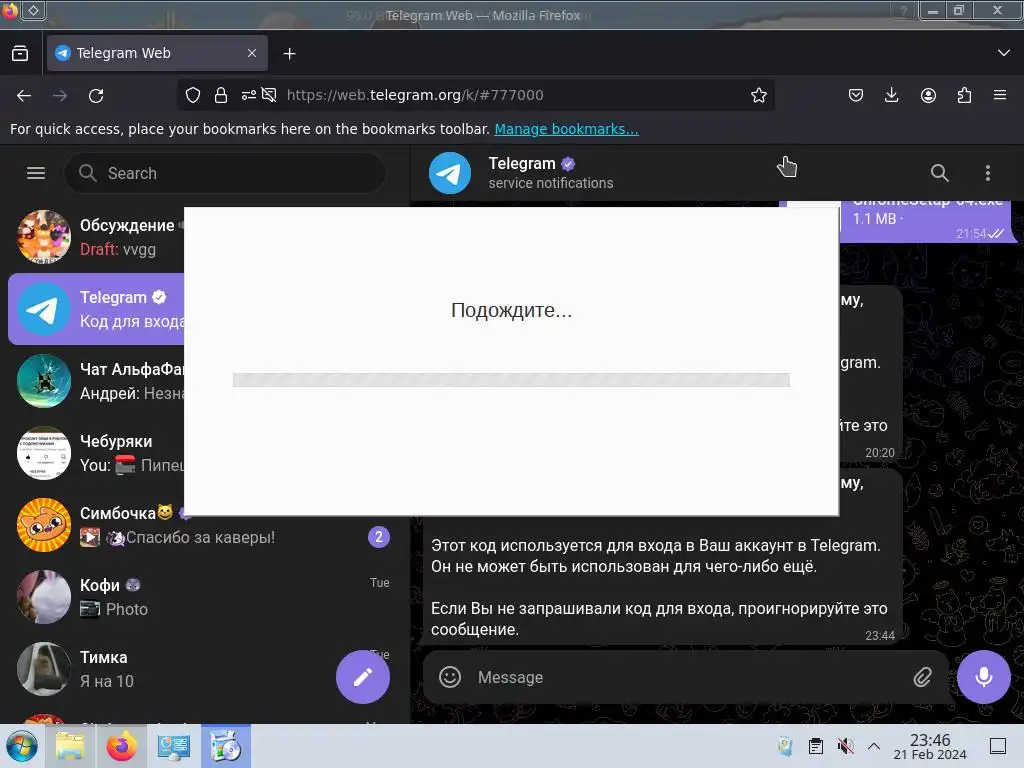Click the disc installer taskbar icon
The height and width of the screenshot is (768, 1024).
tap(225, 746)
